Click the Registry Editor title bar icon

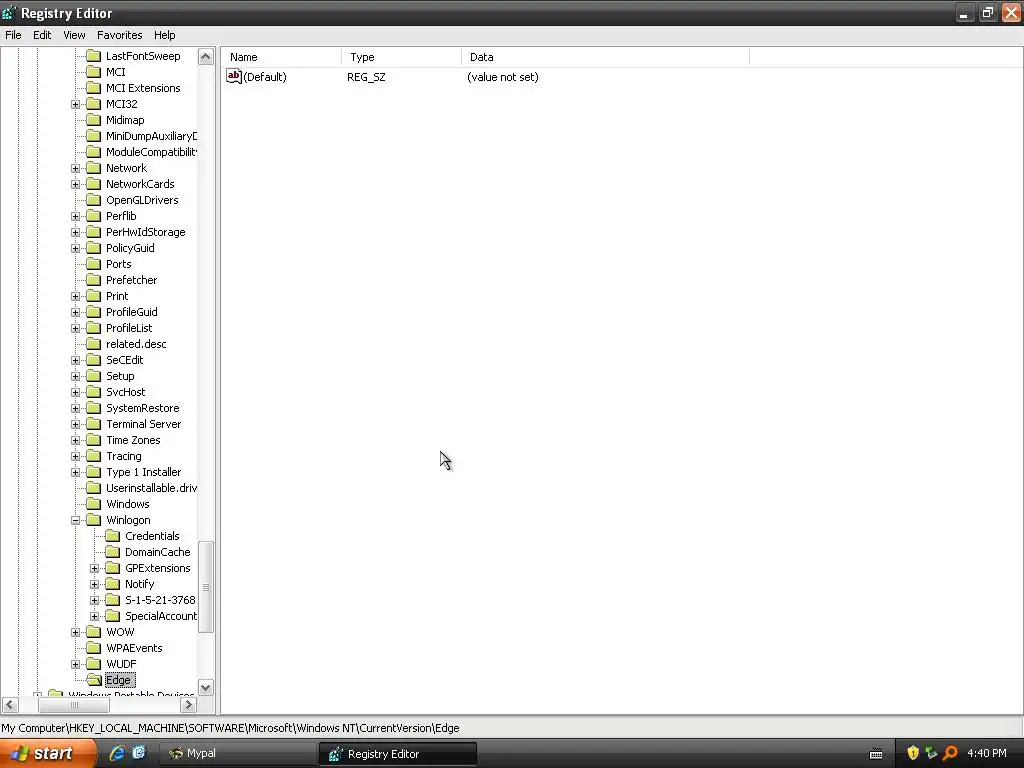point(9,12)
